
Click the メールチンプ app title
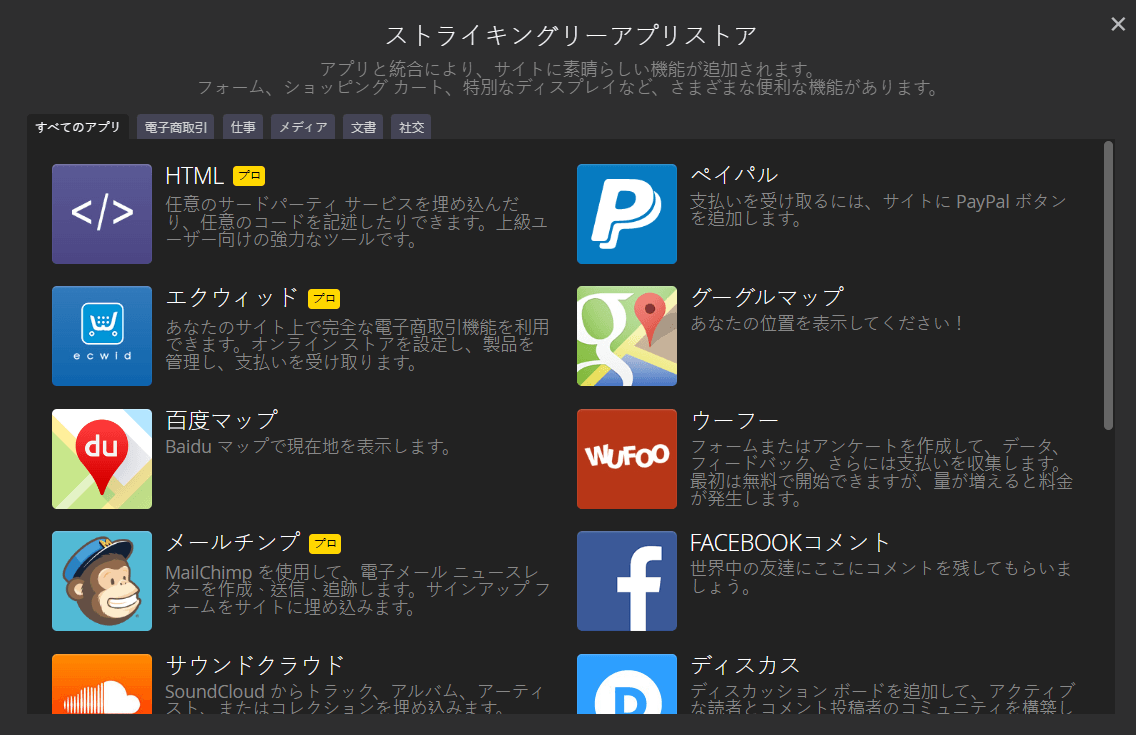[233, 542]
